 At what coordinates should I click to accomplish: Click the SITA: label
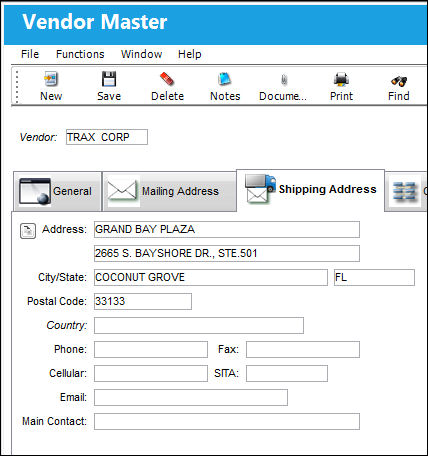pyautogui.click(x=227, y=373)
